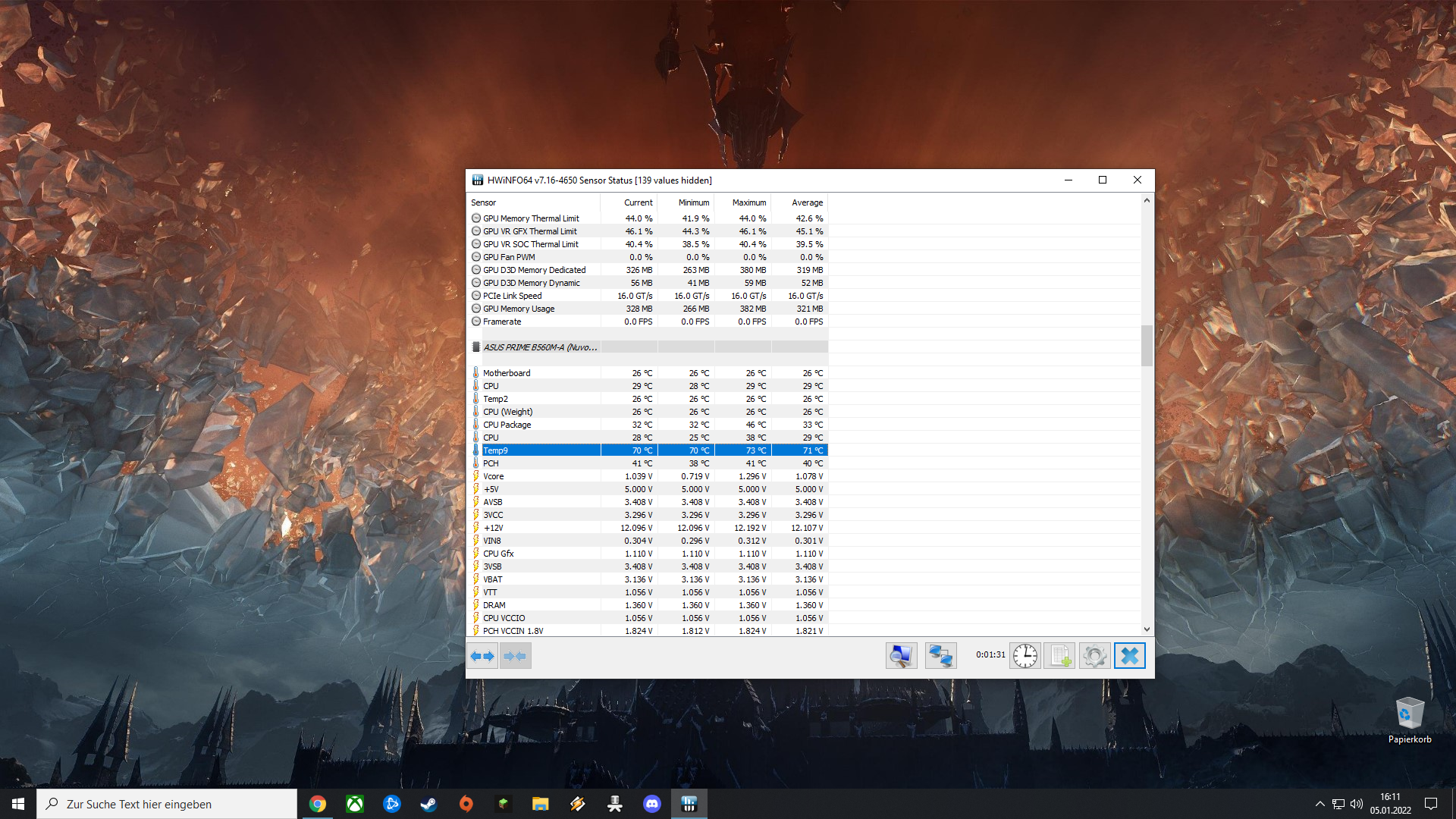Open Discord from the taskbar
The image size is (1456, 819).
coord(651,804)
